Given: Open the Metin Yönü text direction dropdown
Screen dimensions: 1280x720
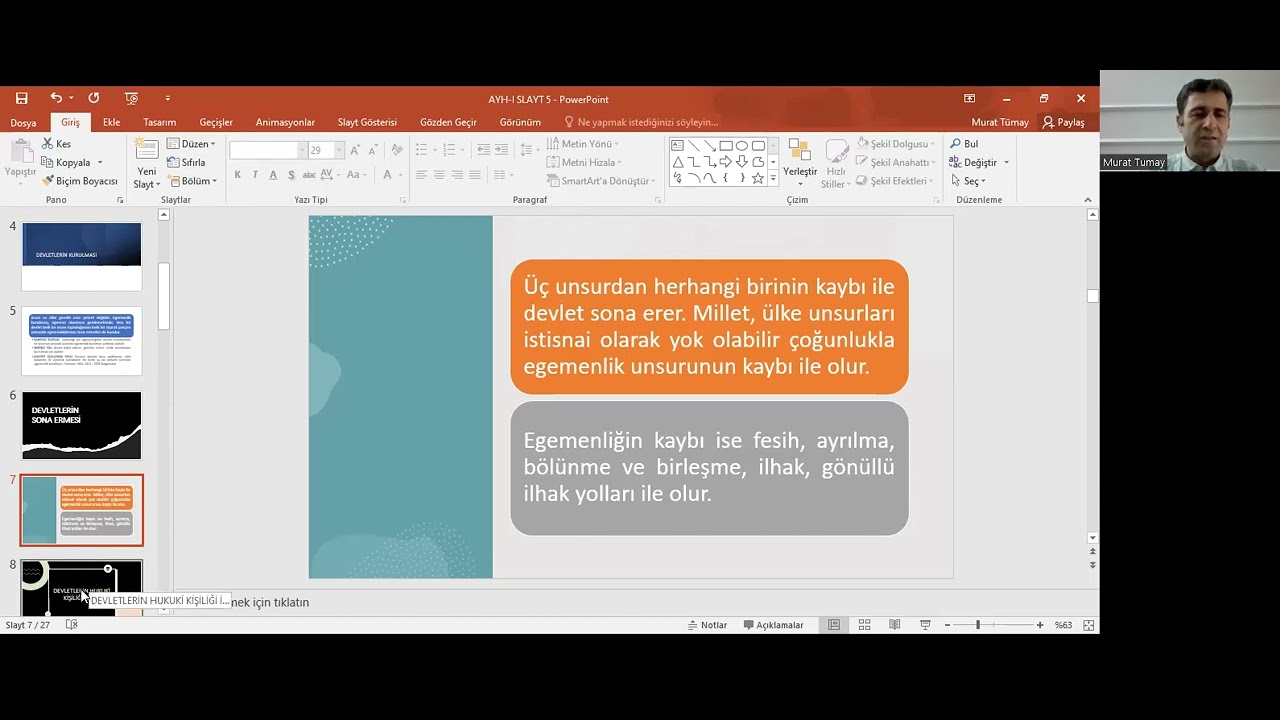Looking at the screenshot, I should [583, 144].
